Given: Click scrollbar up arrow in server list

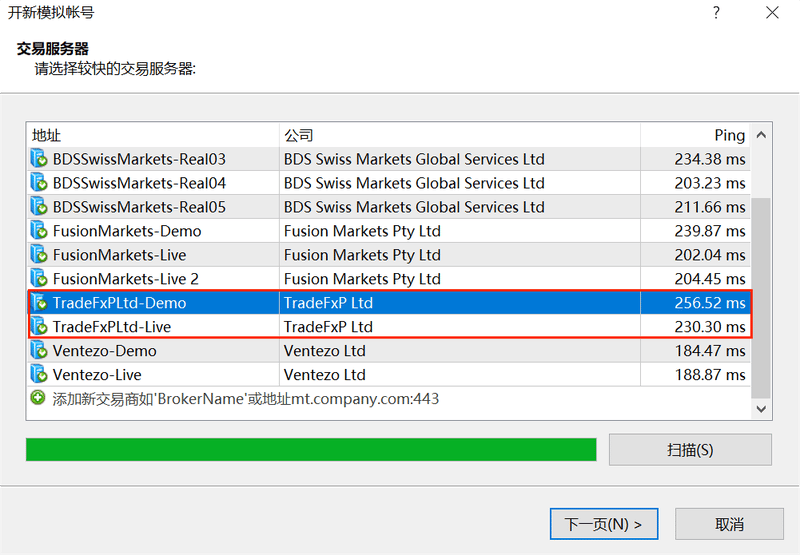Looking at the screenshot, I should tap(761, 135).
